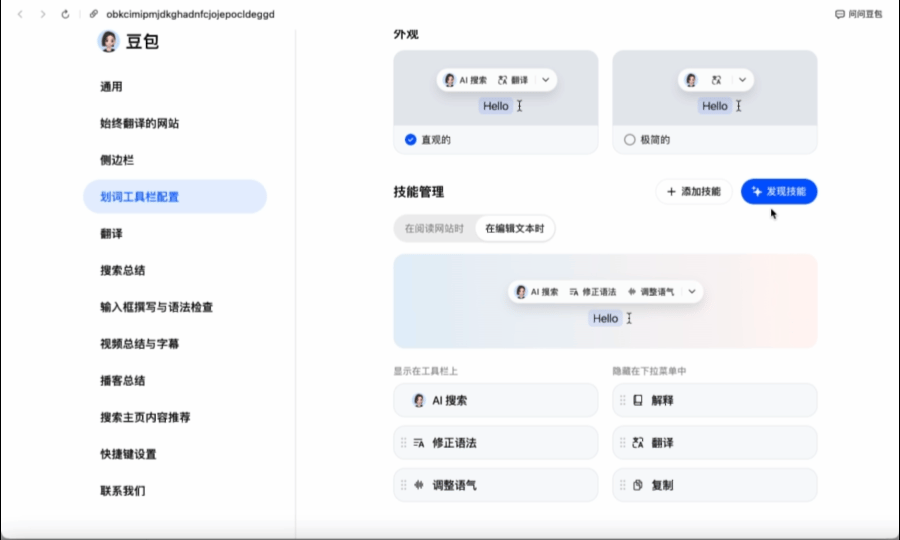
Task: Click the 修正语法 skill row
Action: (x=496, y=443)
